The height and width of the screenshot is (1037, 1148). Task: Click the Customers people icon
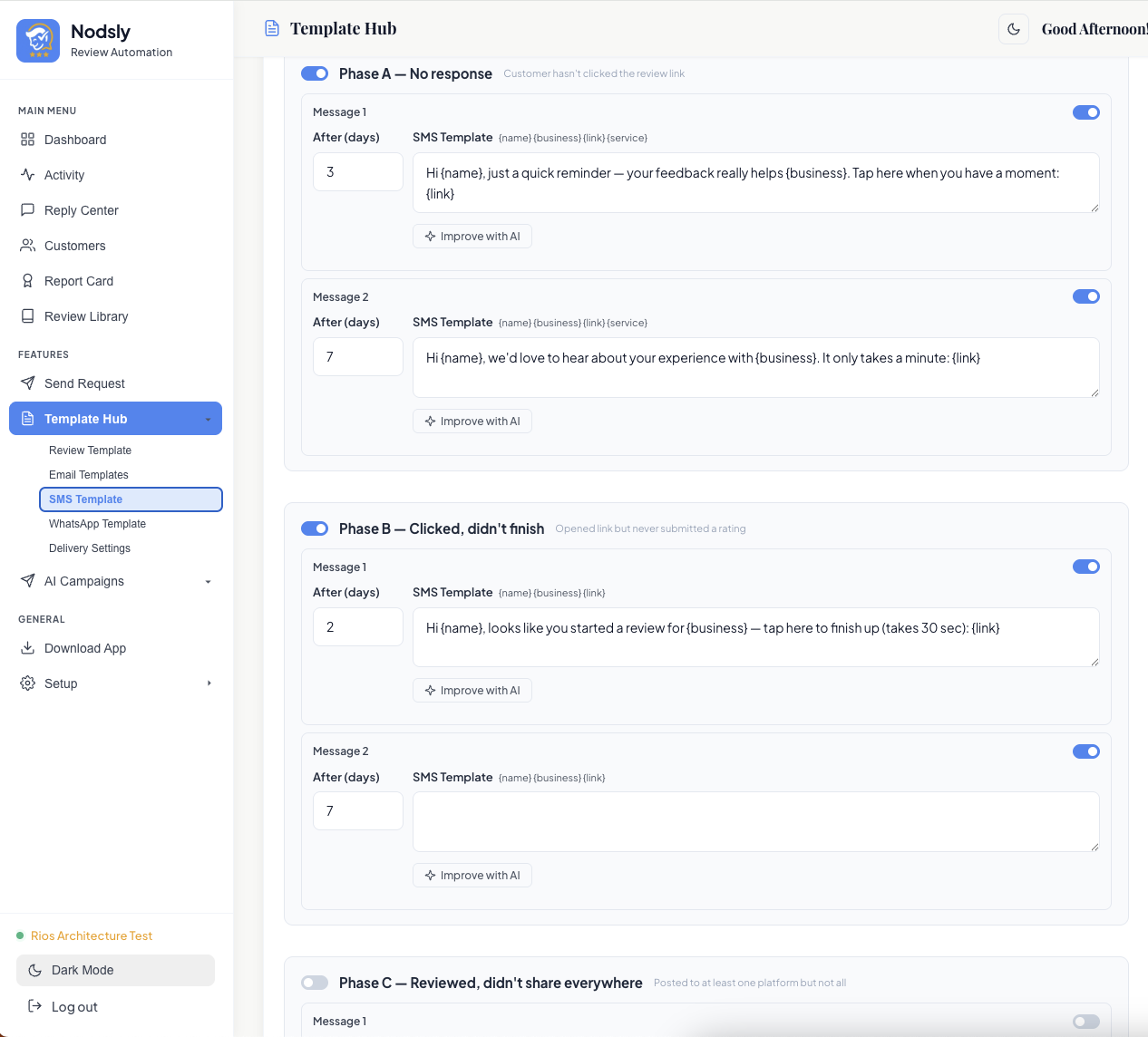[28, 246]
